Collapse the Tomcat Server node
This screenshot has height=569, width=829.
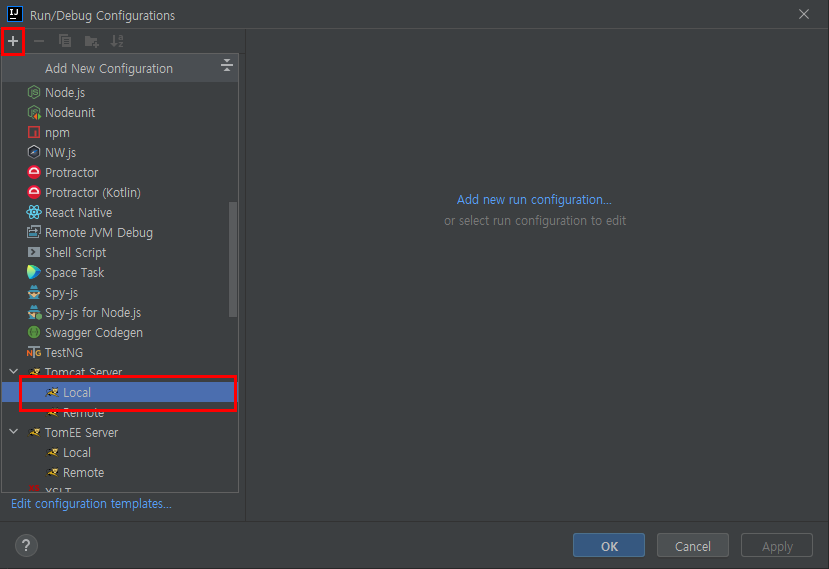coord(14,372)
